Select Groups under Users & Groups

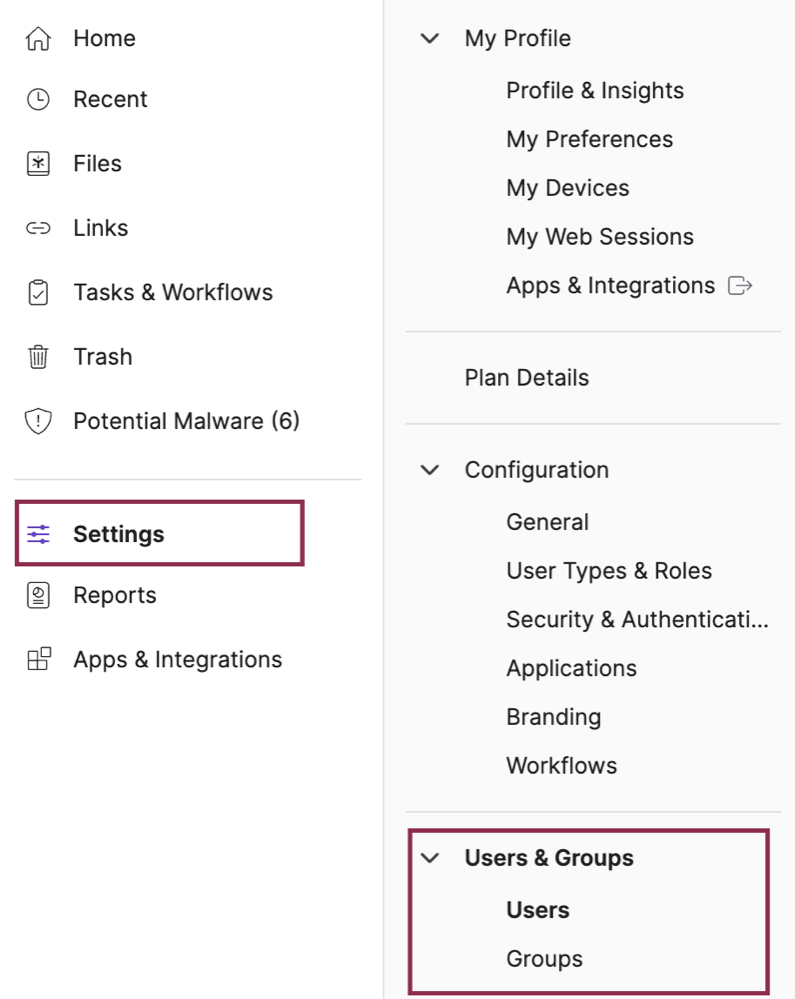pos(545,959)
